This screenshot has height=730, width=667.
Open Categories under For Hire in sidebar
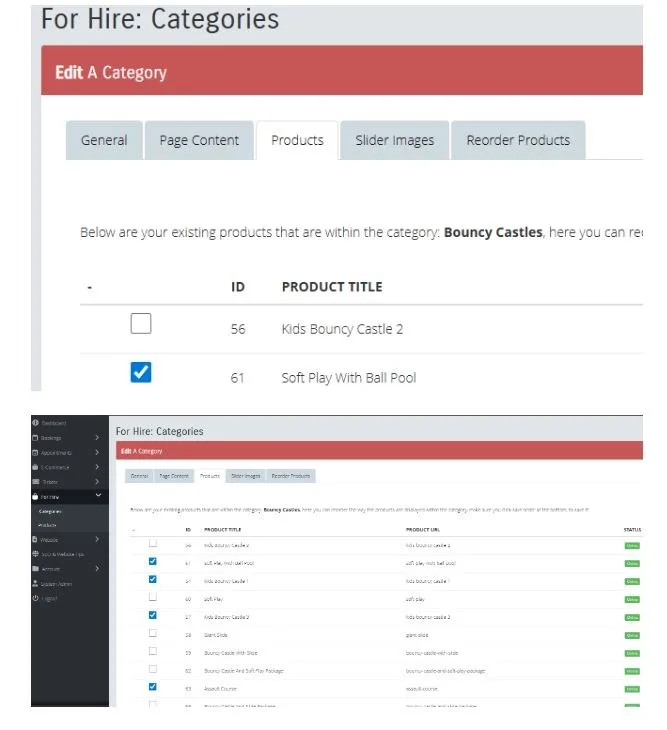pyautogui.click(x=50, y=511)
